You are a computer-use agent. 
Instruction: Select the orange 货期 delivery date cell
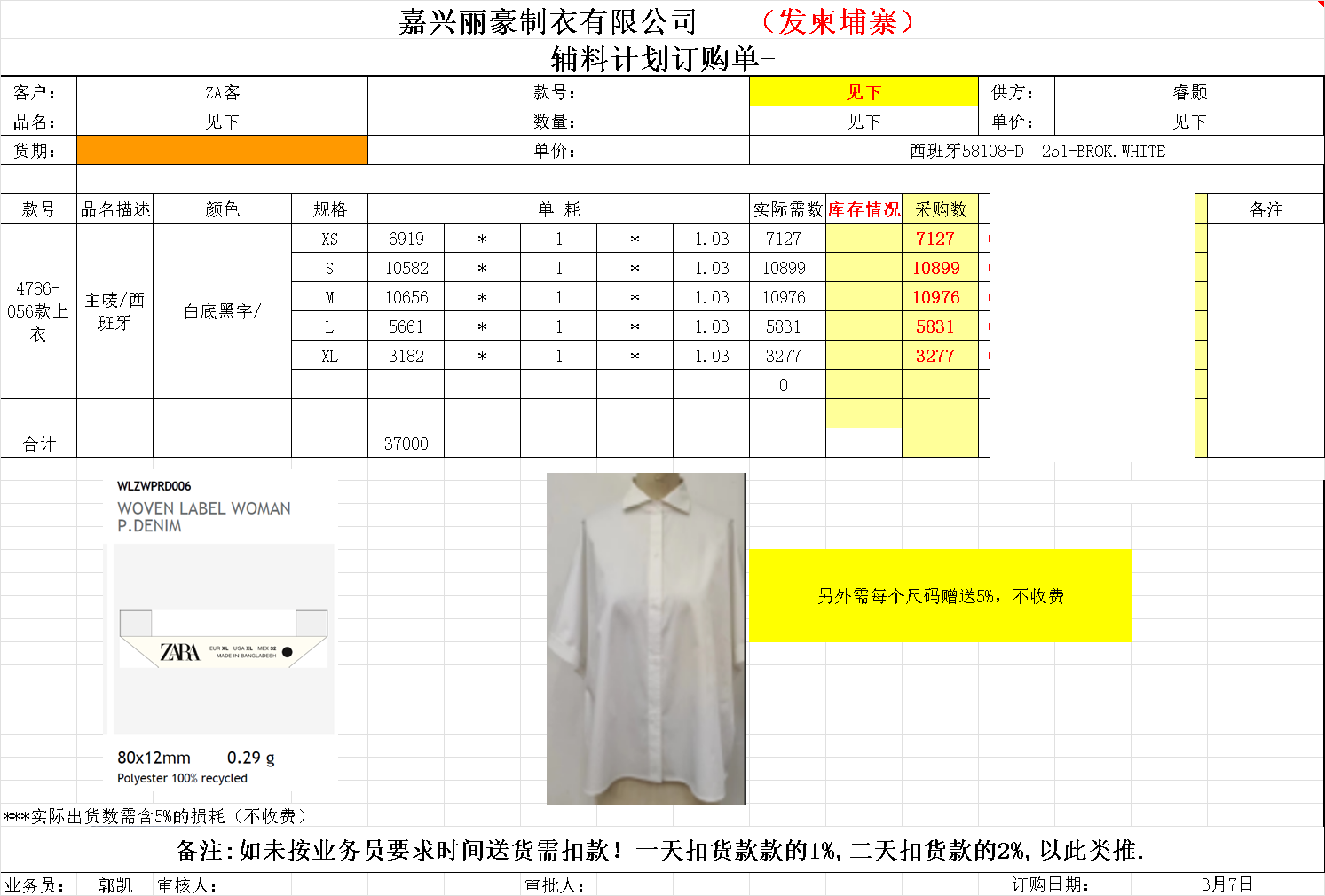click(222, 151)
